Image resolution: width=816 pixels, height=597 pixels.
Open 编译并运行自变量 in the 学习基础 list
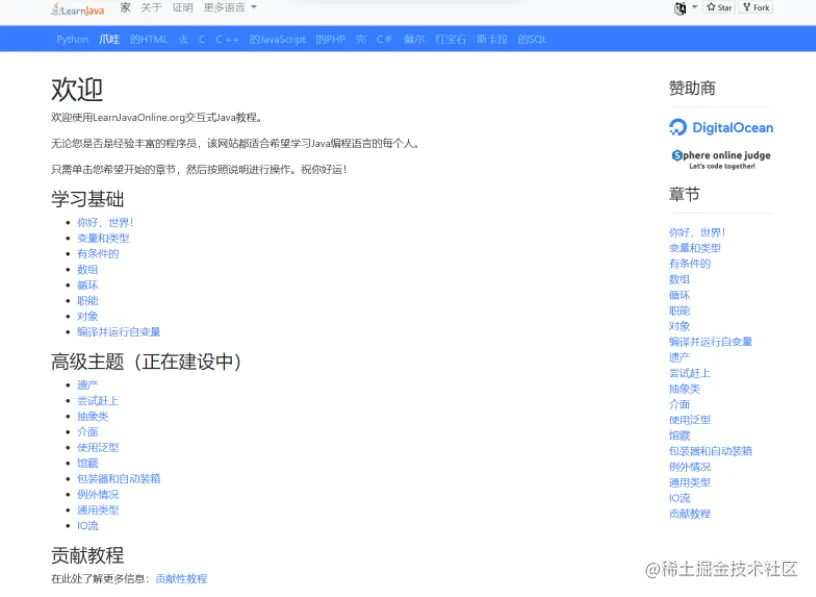point(119,332)
